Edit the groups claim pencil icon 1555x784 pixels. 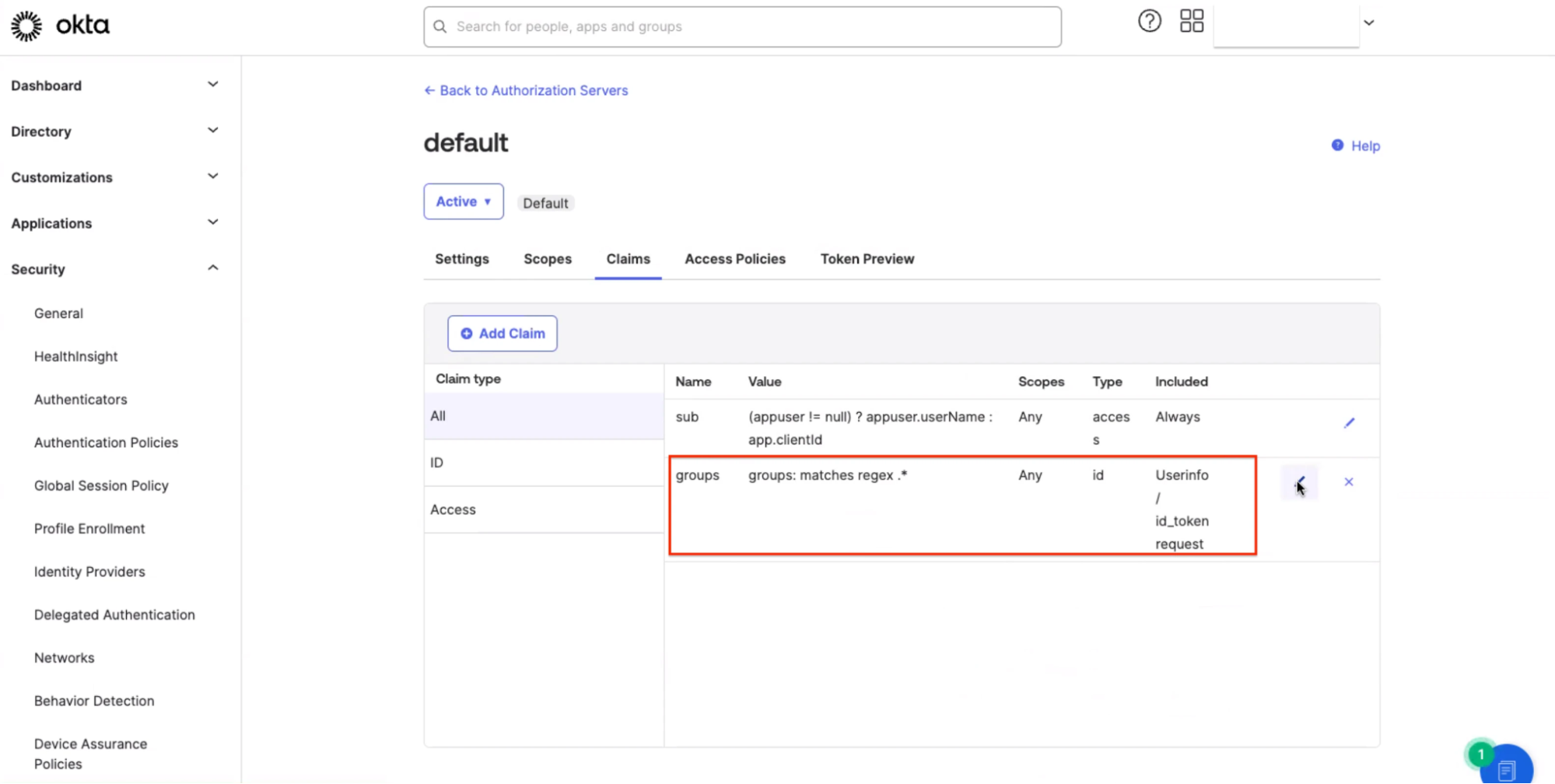tap(1299, 482)
